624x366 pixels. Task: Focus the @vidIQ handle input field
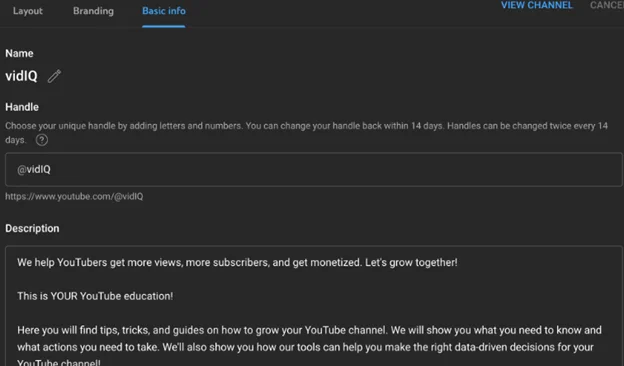point(314,169)
